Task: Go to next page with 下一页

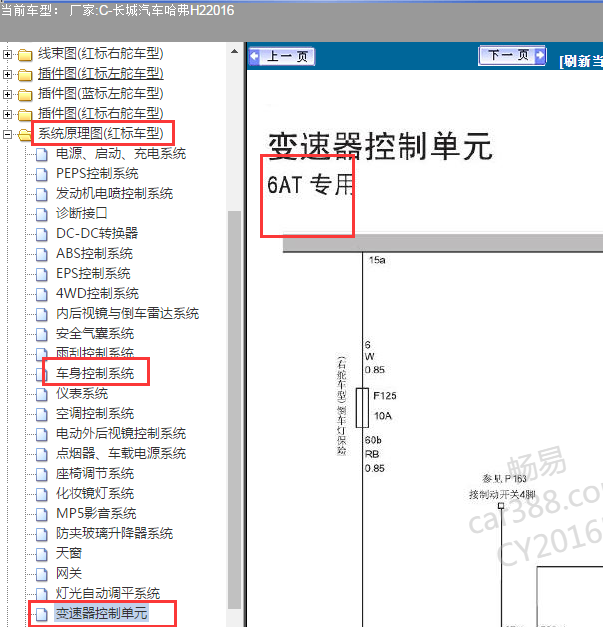Action: 512,55
